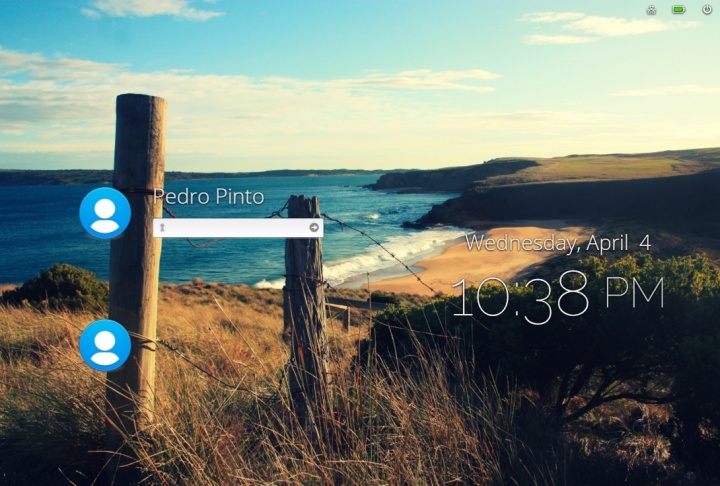
Task: Open the power shutdown menu icon
Action: [707, 10]
